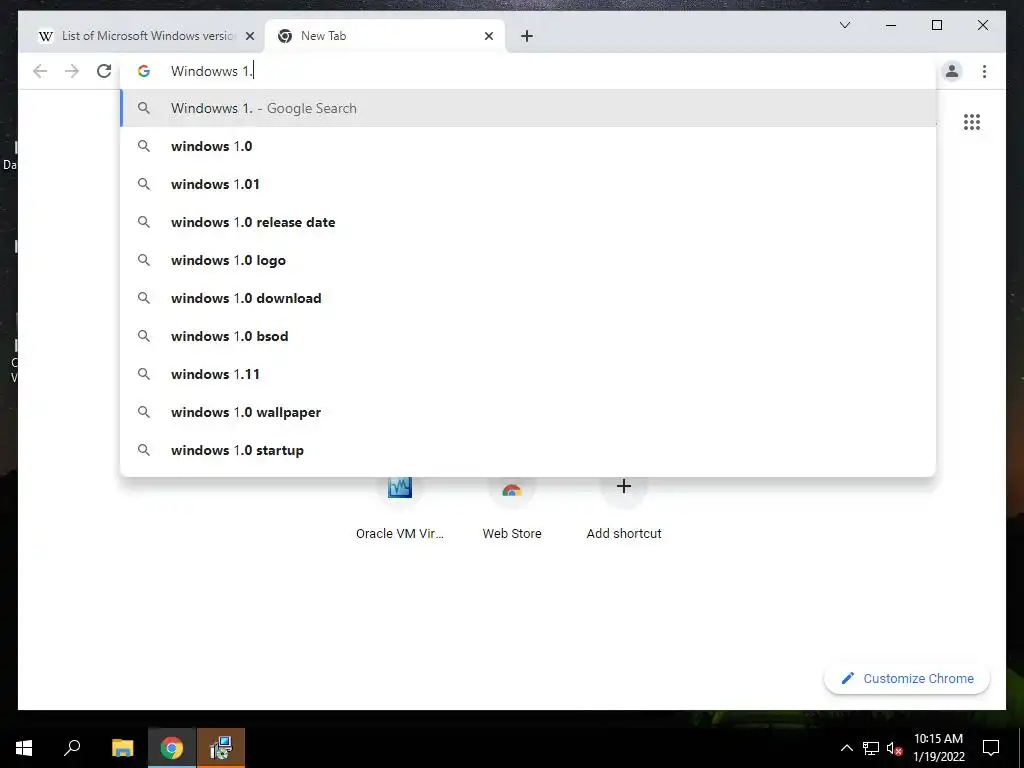This screenshot has height=768, width=1024.
Task: Choose the 'windows 1.0 bsod' suggestion
Action: (528, 336)
